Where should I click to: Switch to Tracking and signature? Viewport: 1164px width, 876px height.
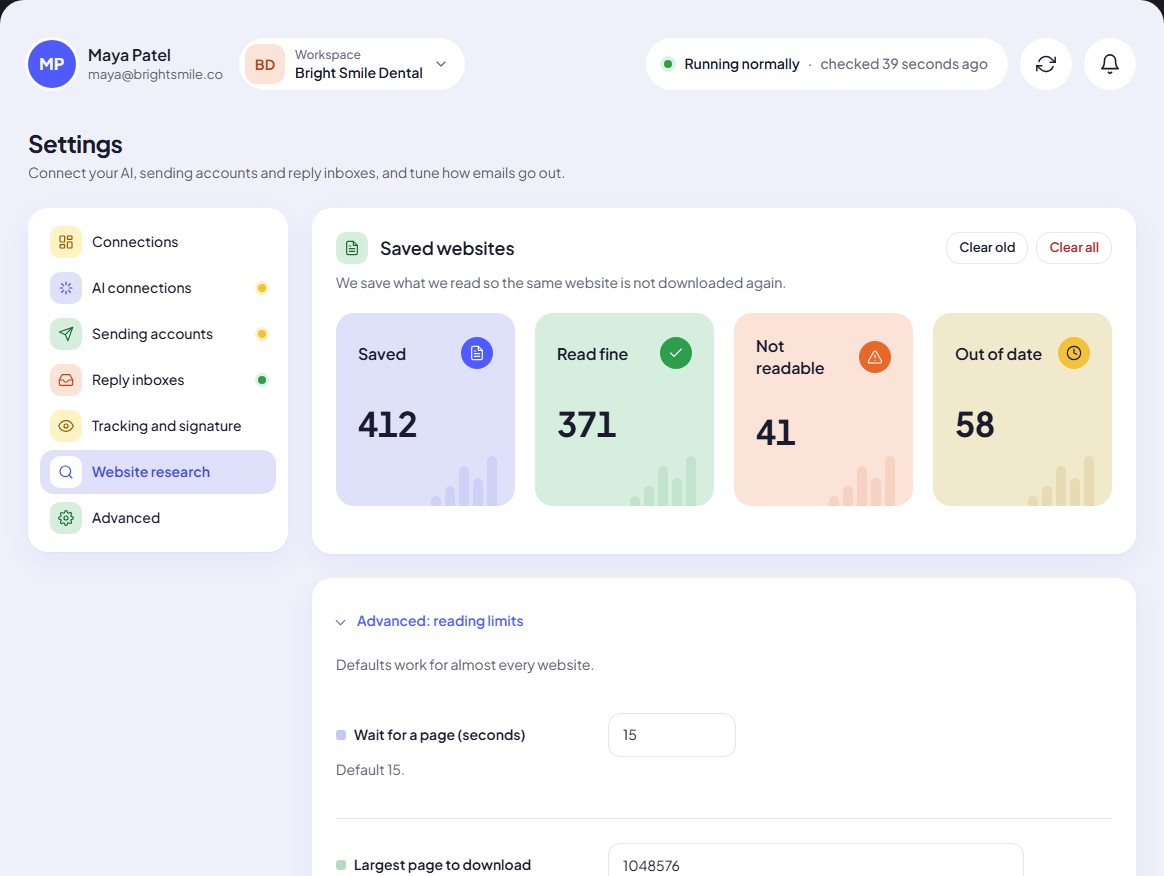click(x=158, y=426)
